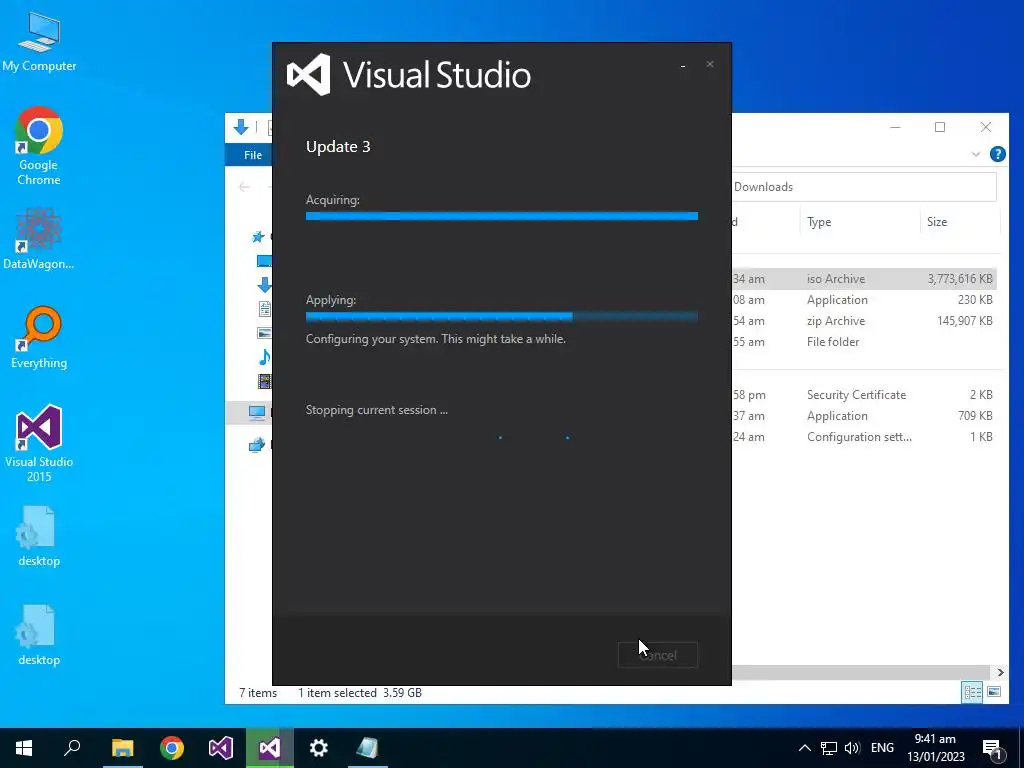1024x768 pixels.
Task: Click Cancel in the Visual Studio installer
Action: click(x=658, y=655)
